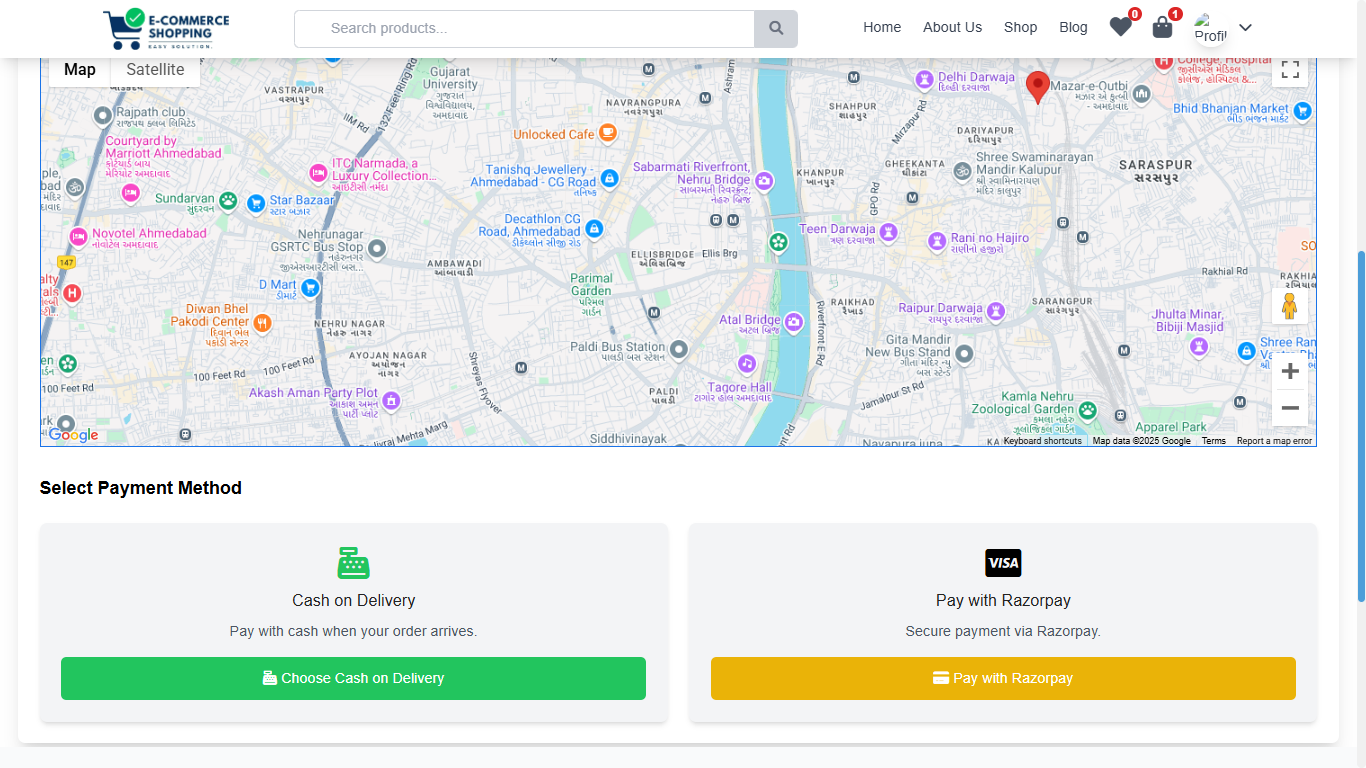The image size is (1366, 768).
Task: Click Diwan Bhel Pakodi Center marker
Action: click(x=262, y=322)
